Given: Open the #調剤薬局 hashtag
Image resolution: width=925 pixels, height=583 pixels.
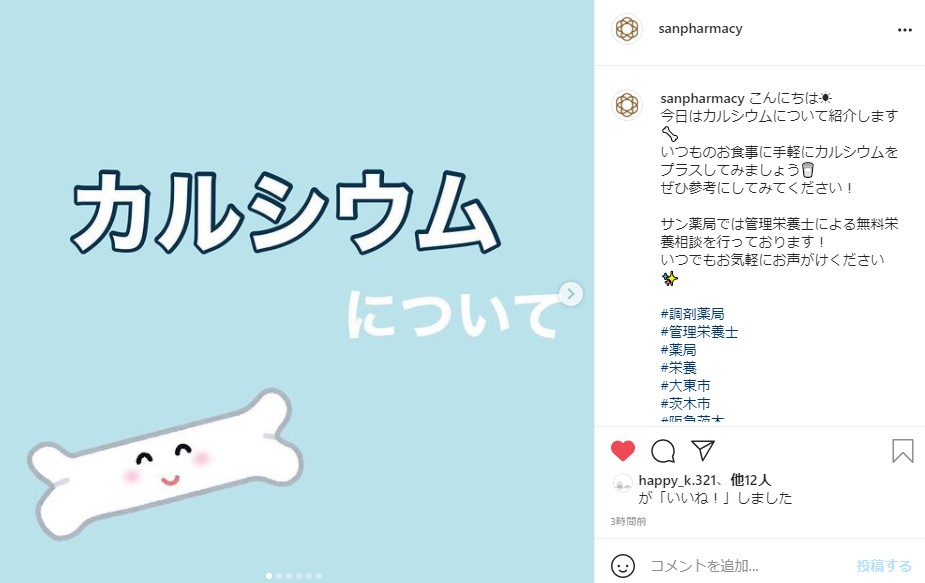Looking at the screenshot, I should pos(692,314).
